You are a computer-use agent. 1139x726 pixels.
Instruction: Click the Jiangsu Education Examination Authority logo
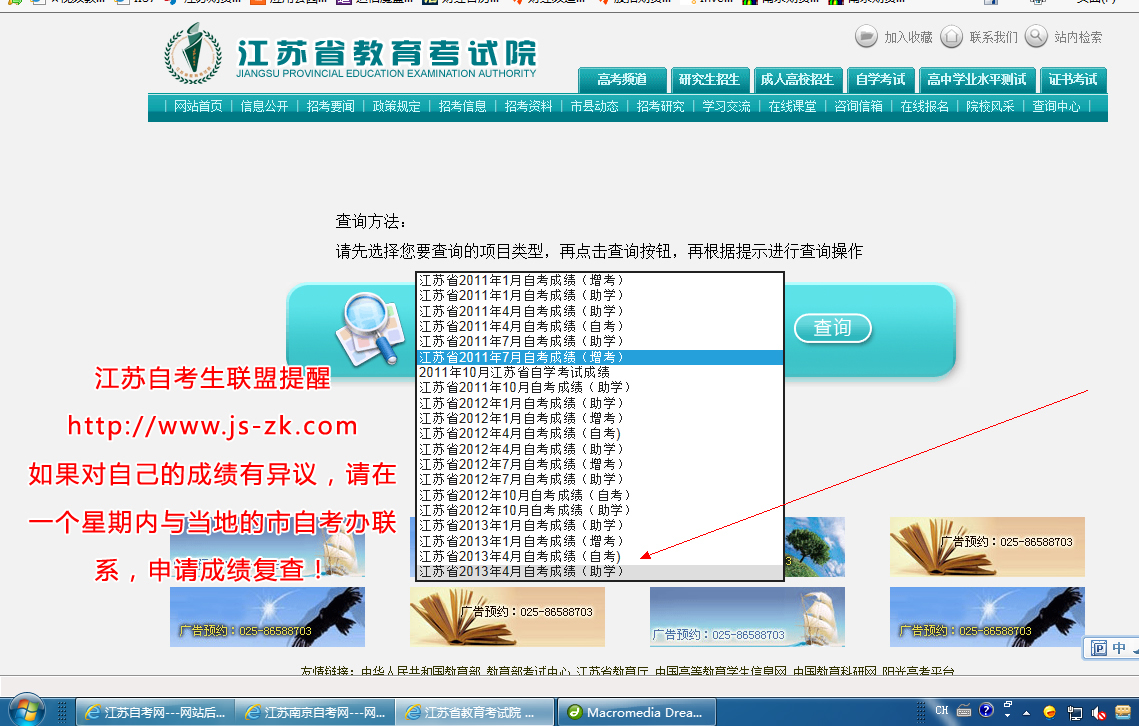[x=192, y=53]
